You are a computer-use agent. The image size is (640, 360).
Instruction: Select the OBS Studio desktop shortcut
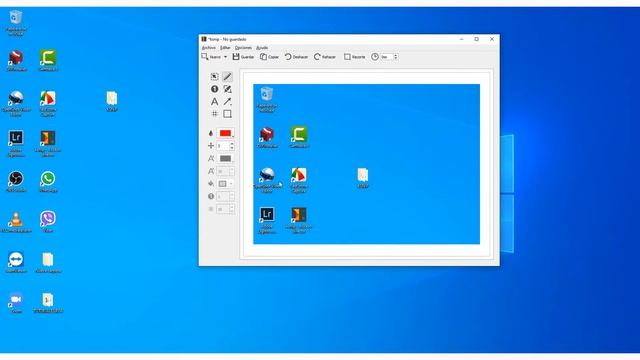tap(16, 182)
